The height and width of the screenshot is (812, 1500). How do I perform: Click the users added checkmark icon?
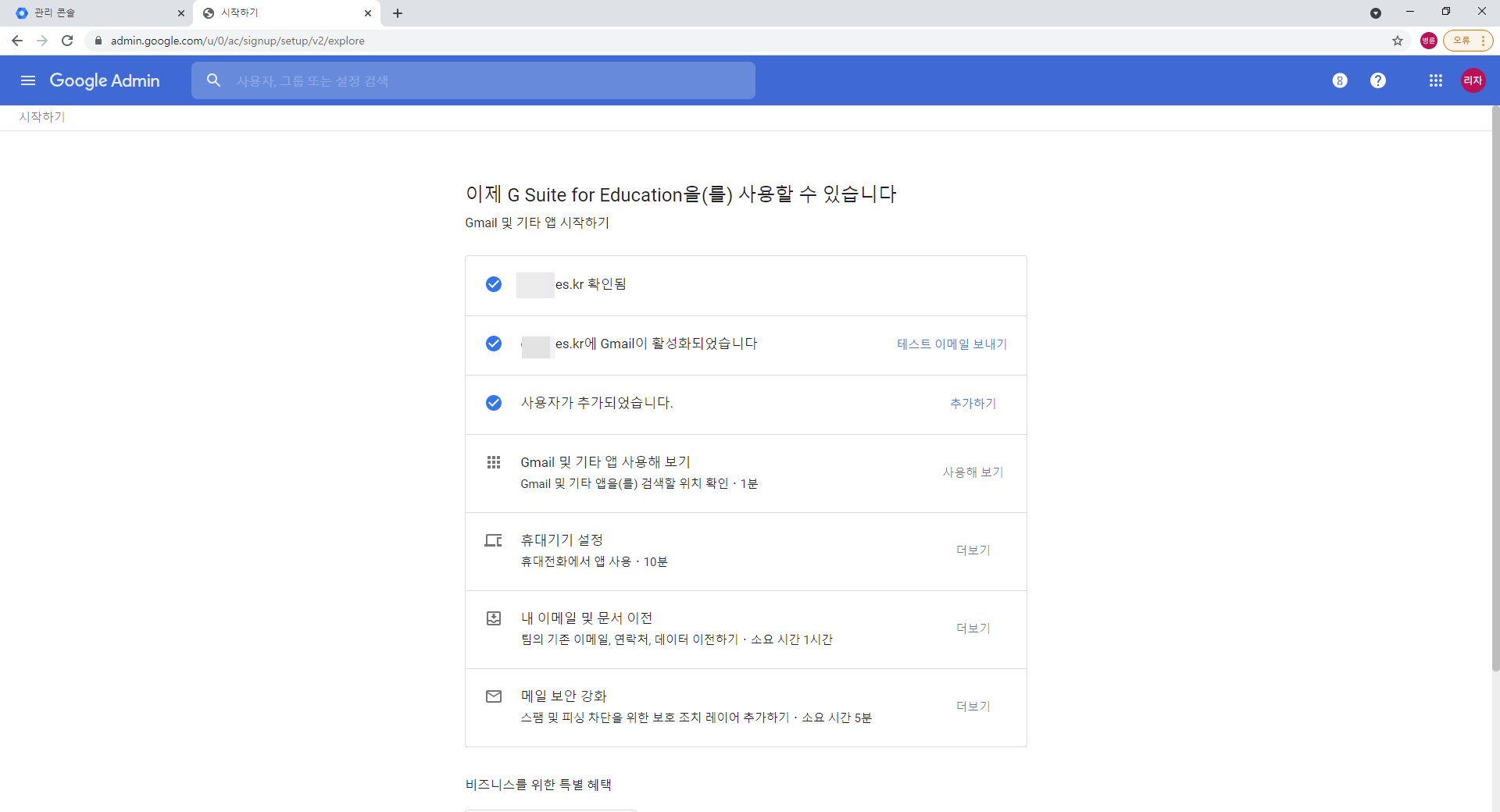(x=494, y=403)
